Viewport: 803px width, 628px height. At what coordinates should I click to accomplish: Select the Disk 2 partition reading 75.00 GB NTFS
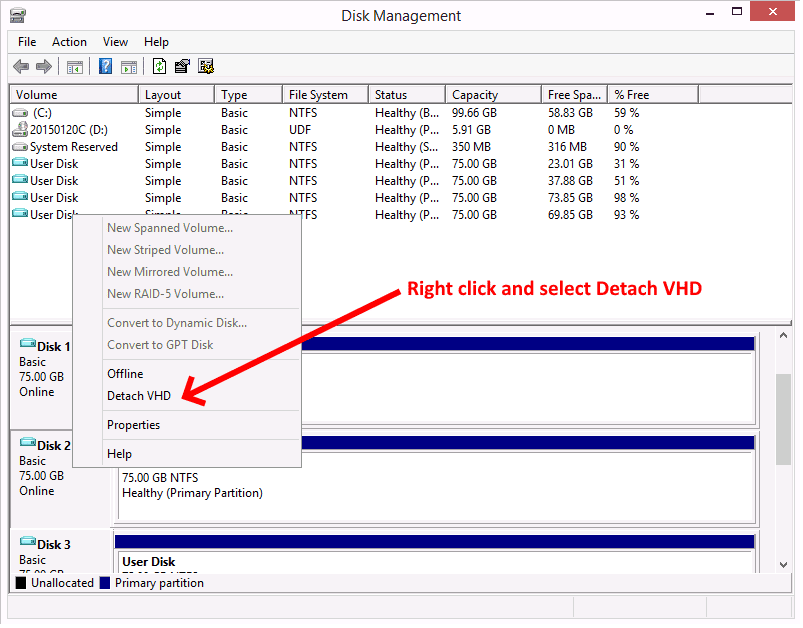pos(436,485)
